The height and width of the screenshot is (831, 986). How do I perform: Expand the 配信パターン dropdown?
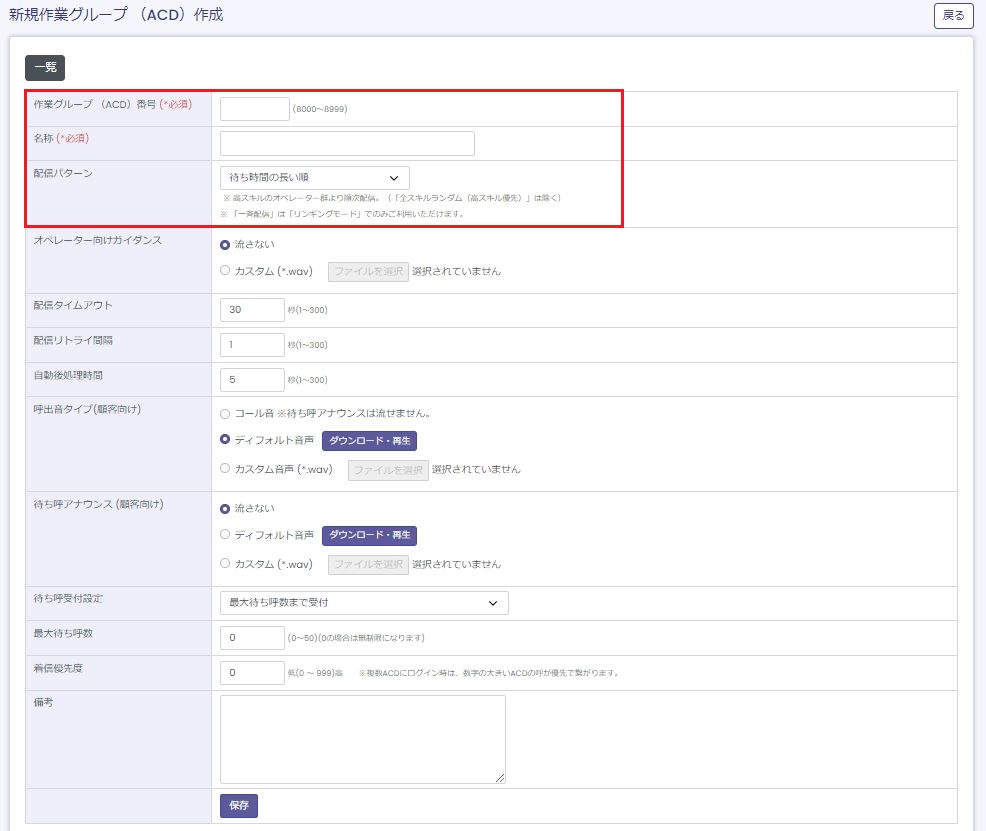point(314,178)
